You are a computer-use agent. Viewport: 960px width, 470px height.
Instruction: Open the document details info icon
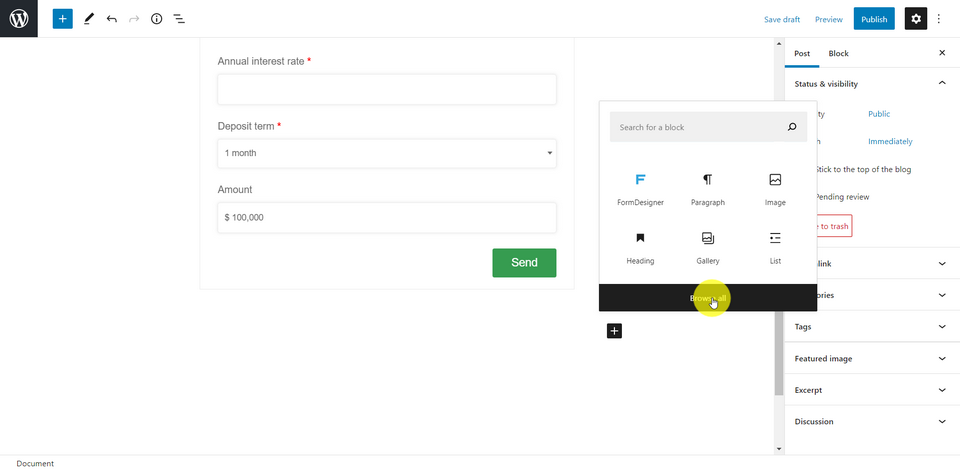point(156,19)
